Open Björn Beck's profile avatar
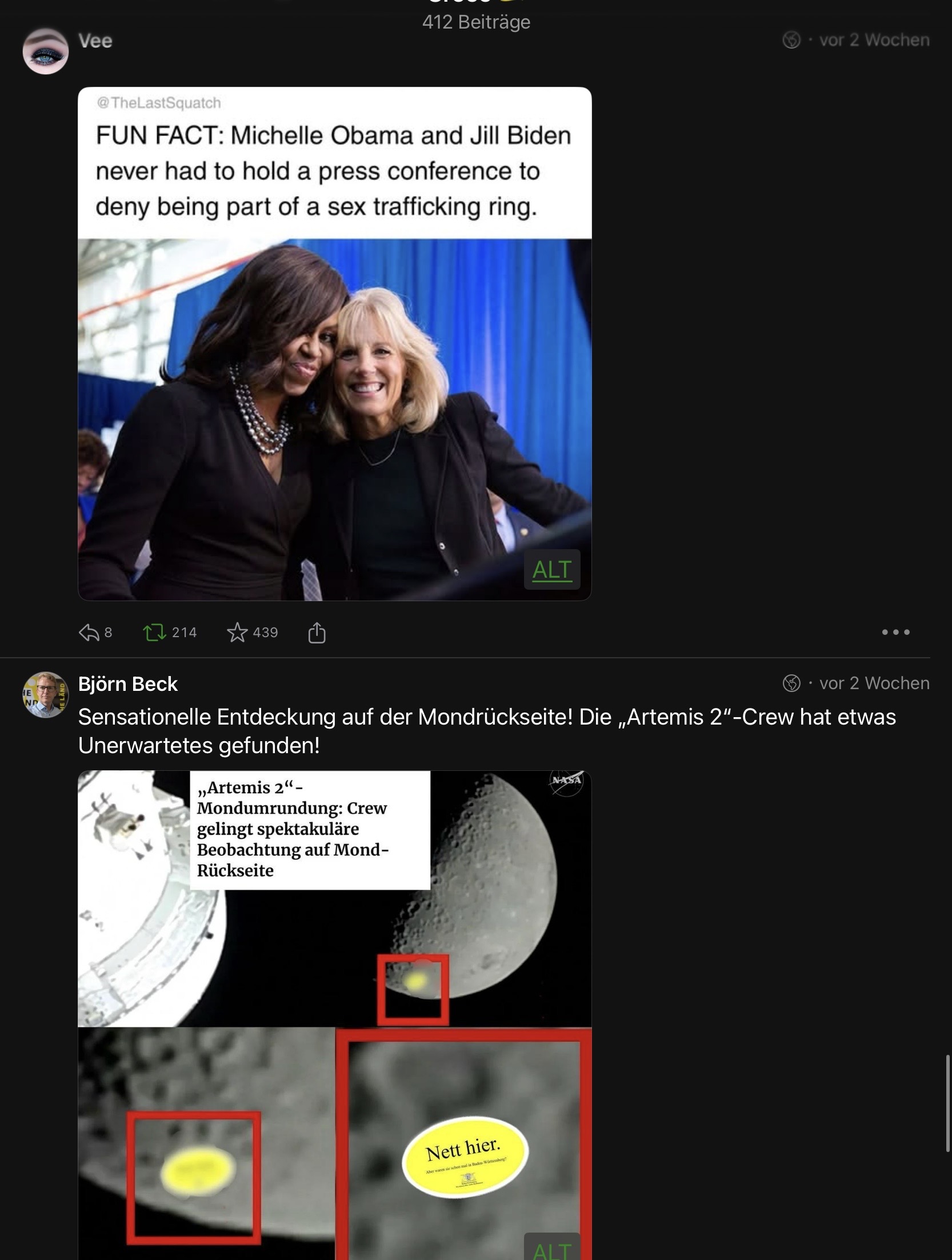Image resolution: width=952 pixels, height=1260 pixels. click(x=46, y=694)
